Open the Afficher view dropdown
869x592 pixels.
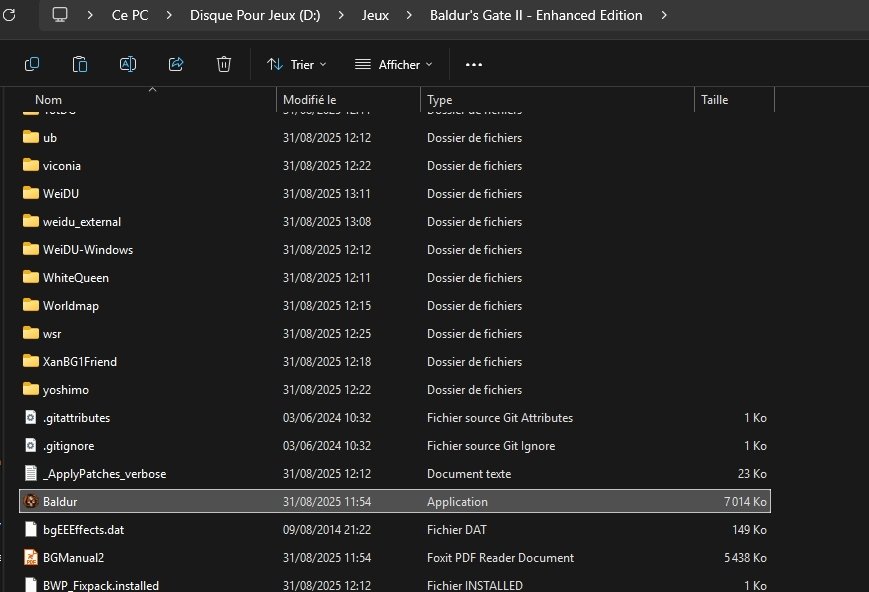[x=393, y=65]
